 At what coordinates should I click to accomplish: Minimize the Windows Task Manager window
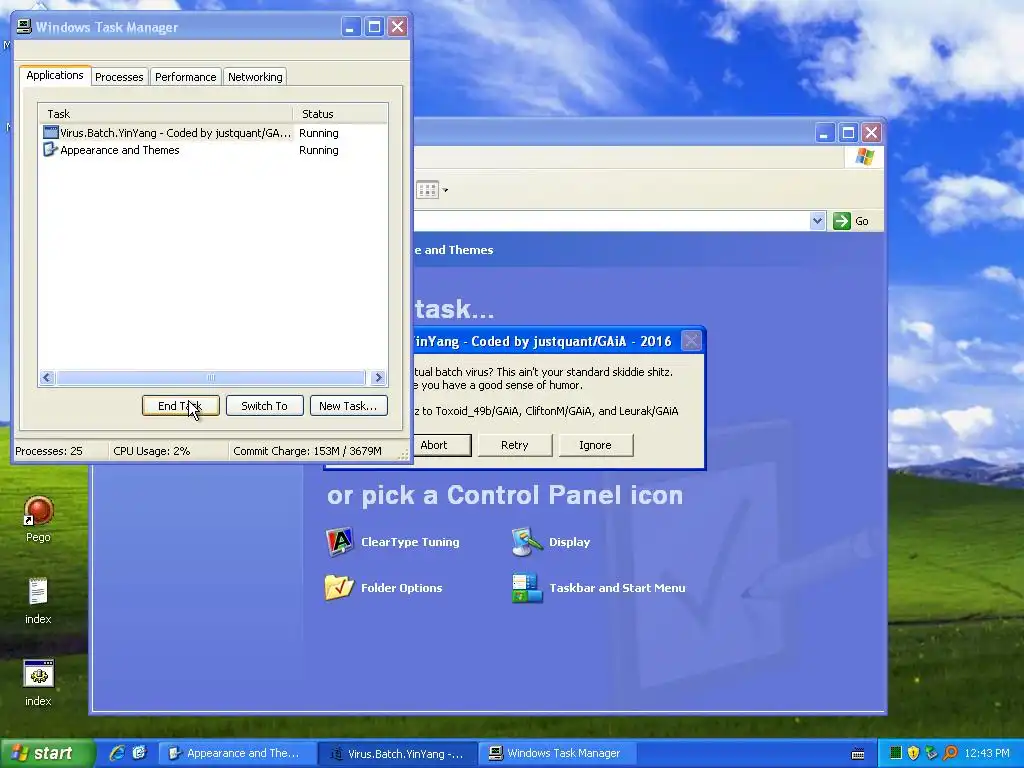351,27
